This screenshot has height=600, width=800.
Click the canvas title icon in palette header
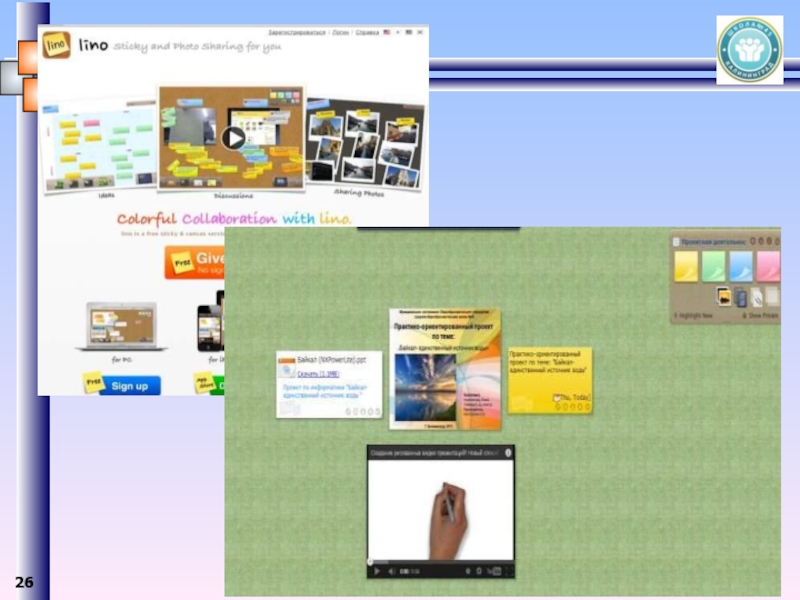point(676,242)
